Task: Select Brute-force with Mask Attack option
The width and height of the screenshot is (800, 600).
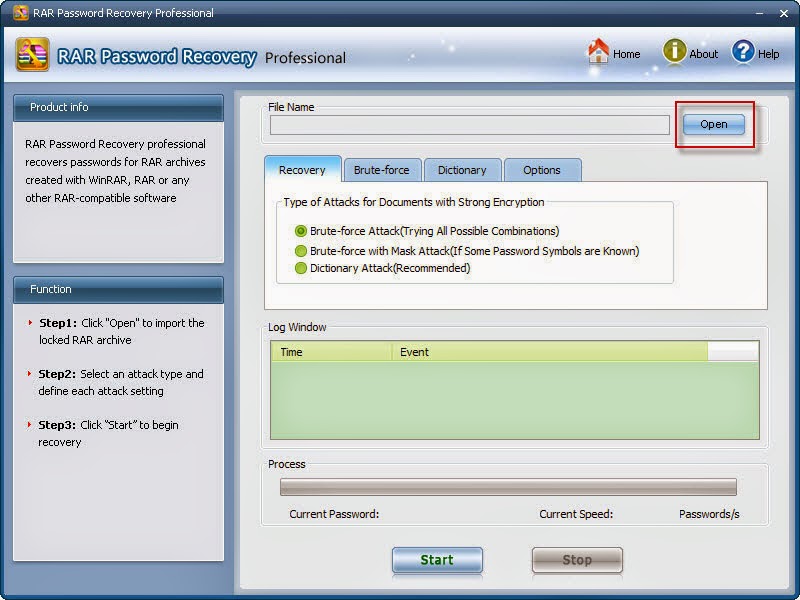Action: [x=301, y=251]
